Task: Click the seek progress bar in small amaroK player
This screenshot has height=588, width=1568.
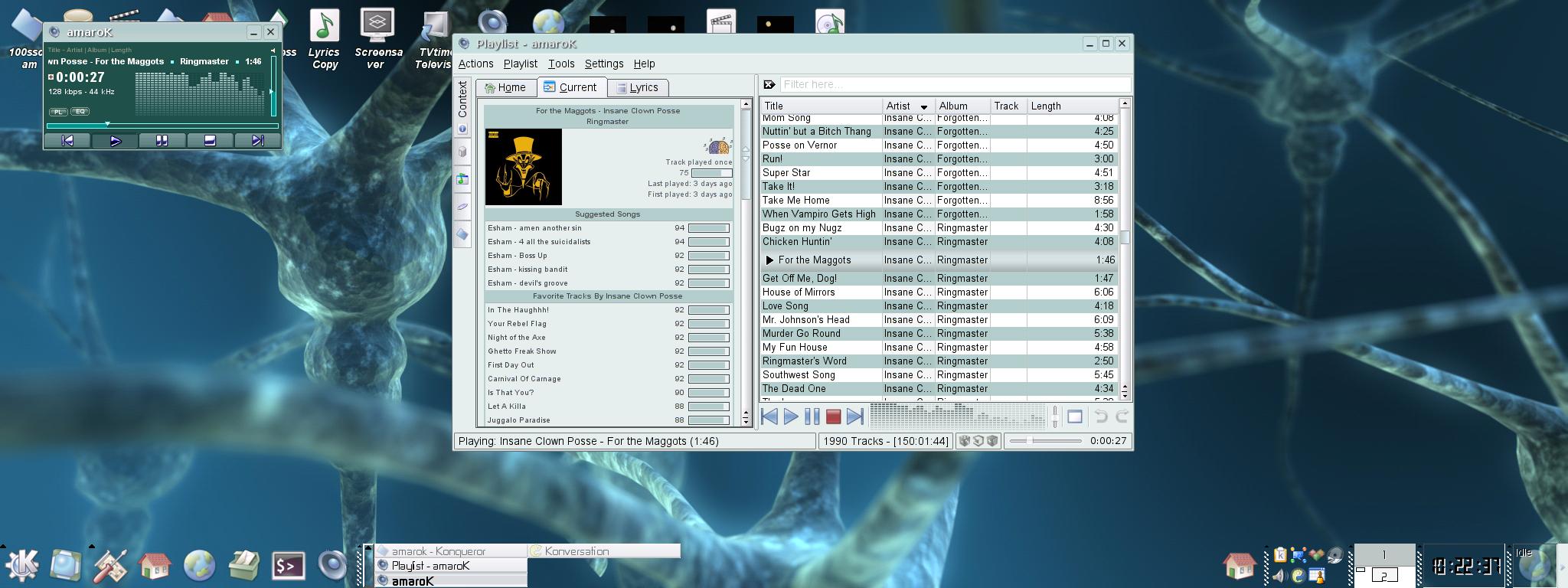Action: (x=162, y=125)
